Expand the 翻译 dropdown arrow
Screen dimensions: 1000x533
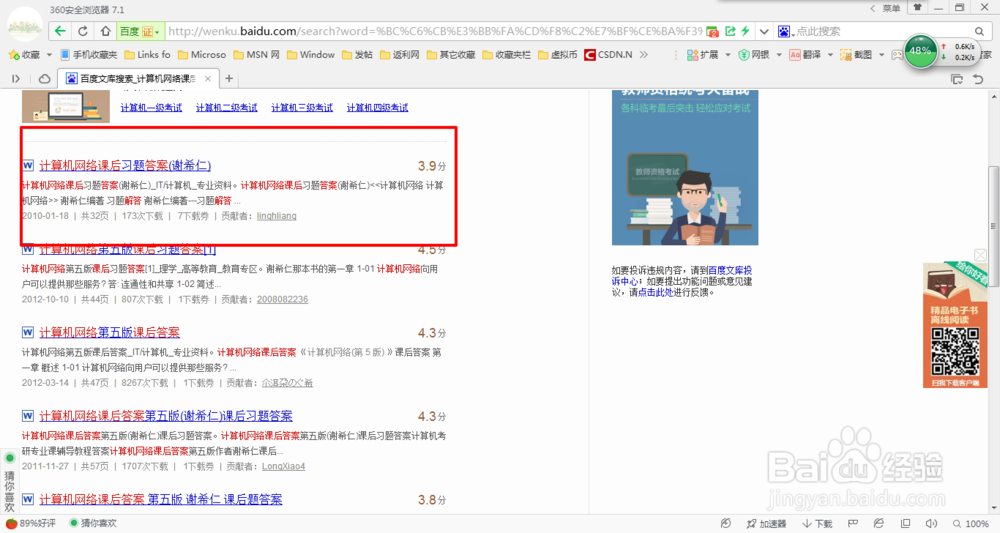830,55
